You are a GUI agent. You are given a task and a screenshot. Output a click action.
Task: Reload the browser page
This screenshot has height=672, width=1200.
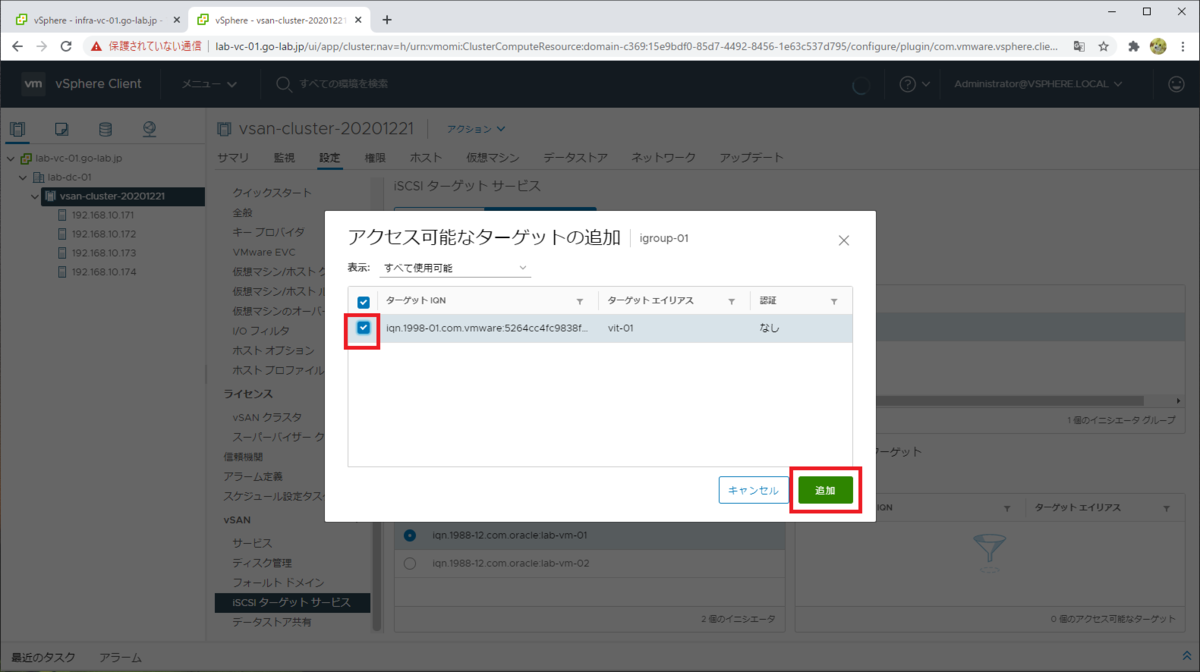67,46
